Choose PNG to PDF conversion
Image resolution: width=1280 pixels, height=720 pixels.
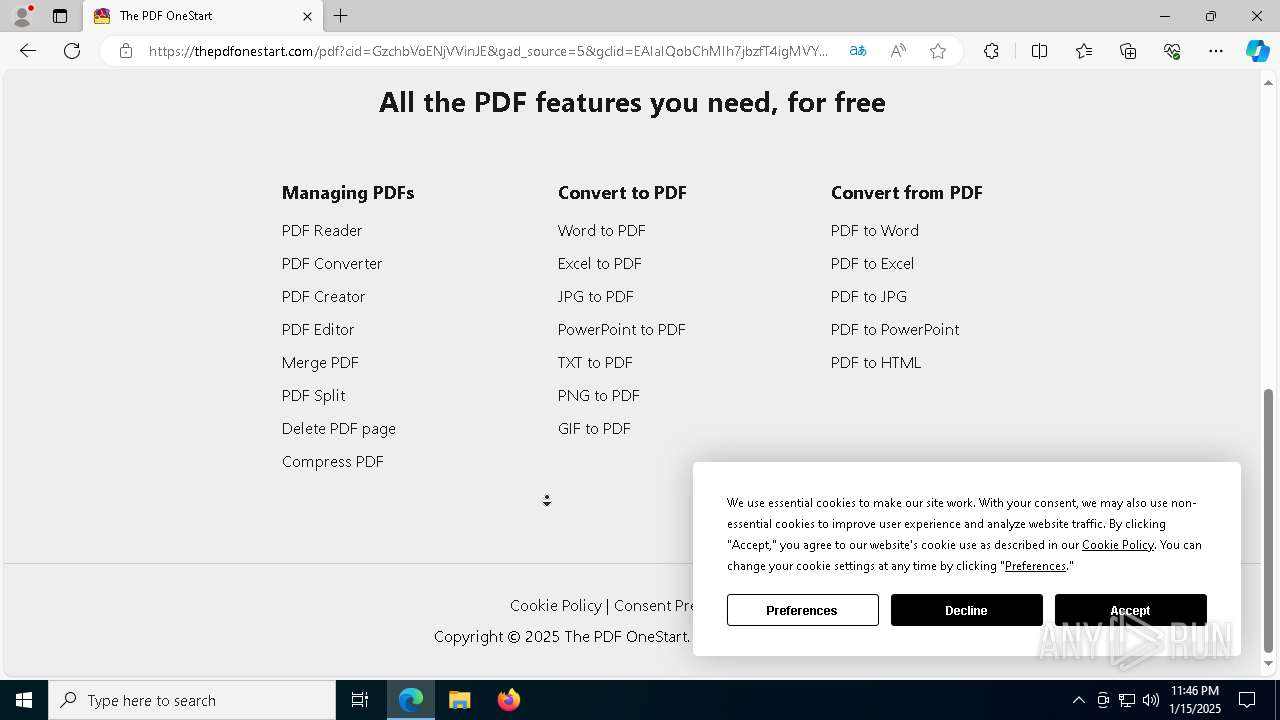(x=599, y=395)
